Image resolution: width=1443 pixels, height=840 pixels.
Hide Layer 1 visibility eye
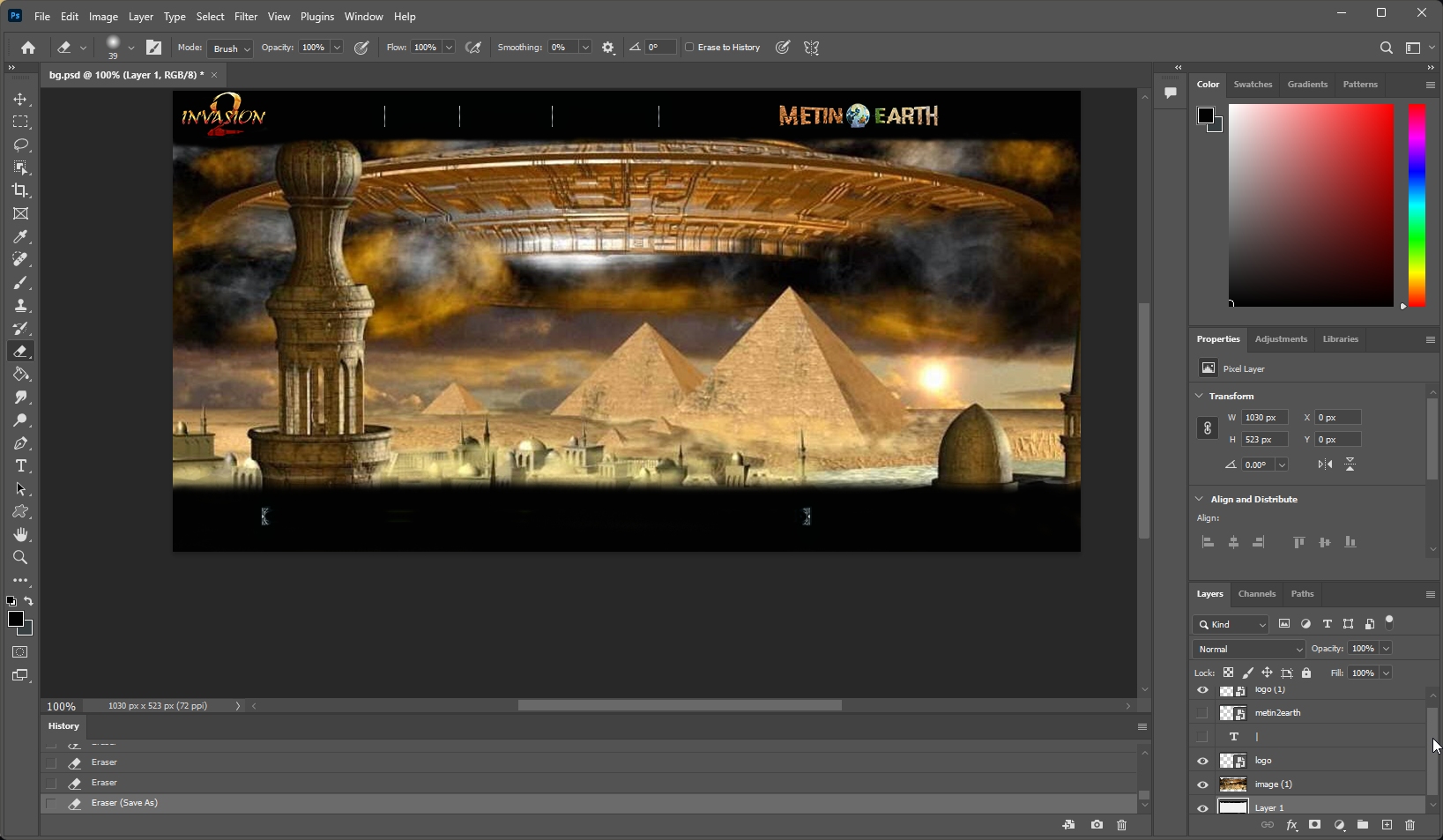pyautogui.click(x=1202, y=807)
